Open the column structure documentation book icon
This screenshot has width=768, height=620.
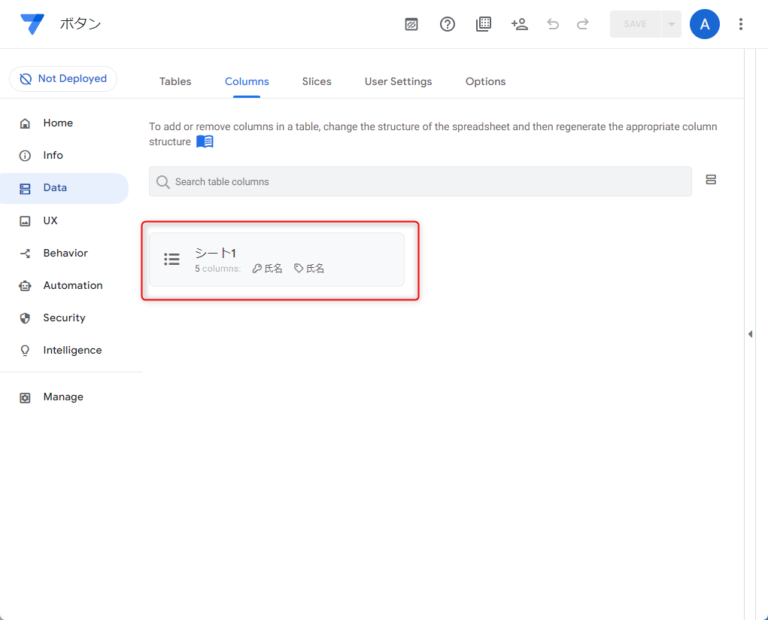point(205,142)
